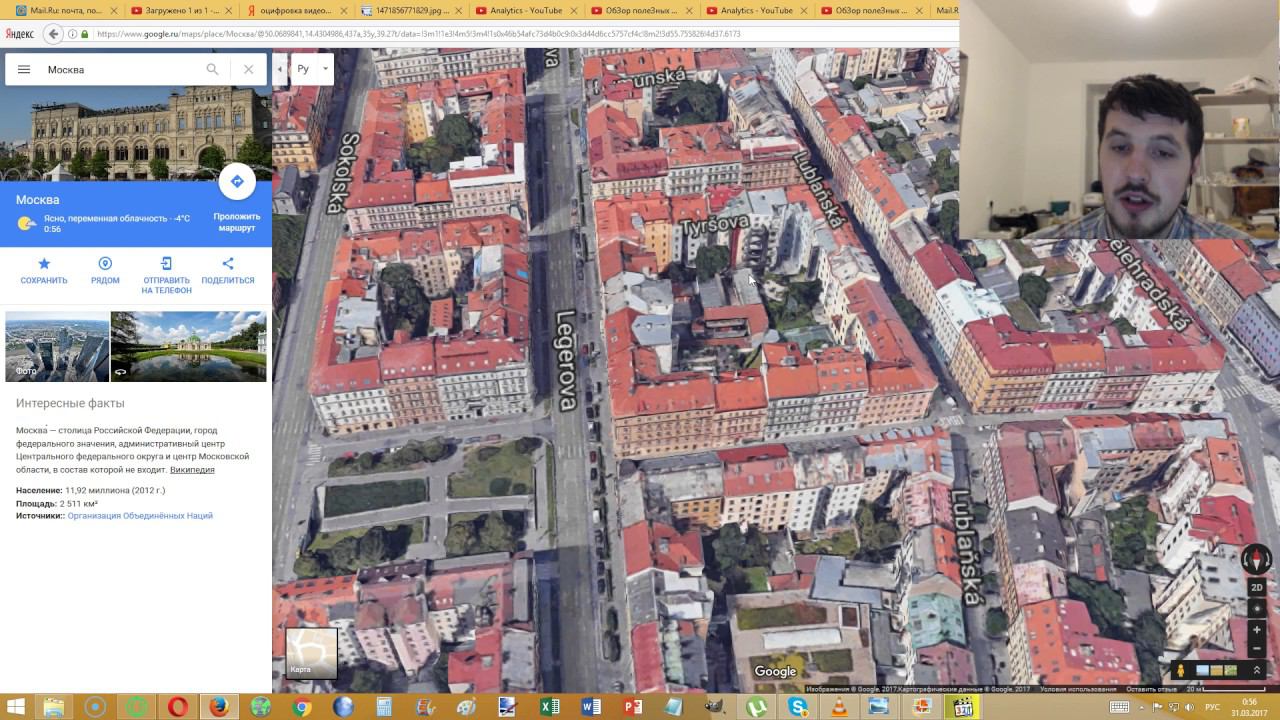Click the Legerova street label

click(566, 360)
